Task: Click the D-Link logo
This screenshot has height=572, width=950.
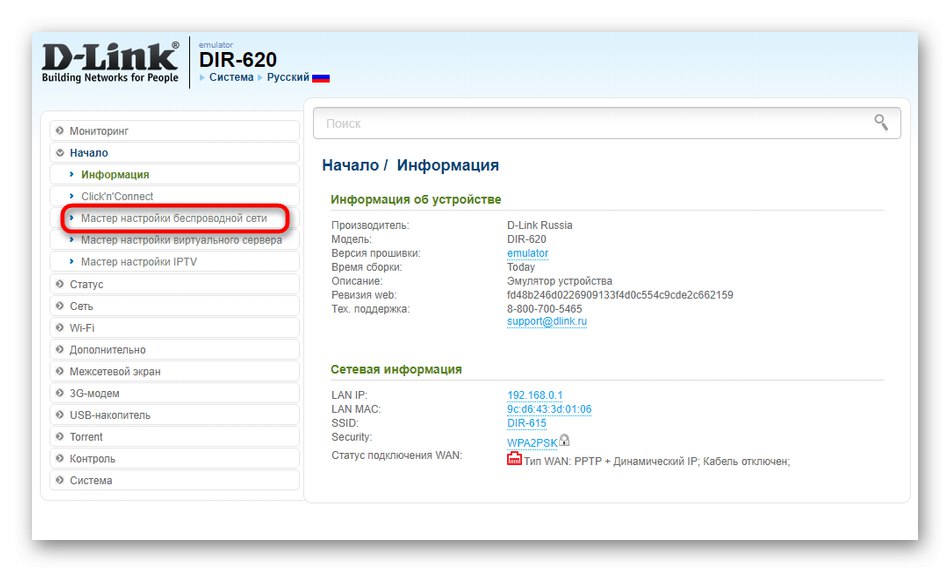Action: click(x=110, y=62)
